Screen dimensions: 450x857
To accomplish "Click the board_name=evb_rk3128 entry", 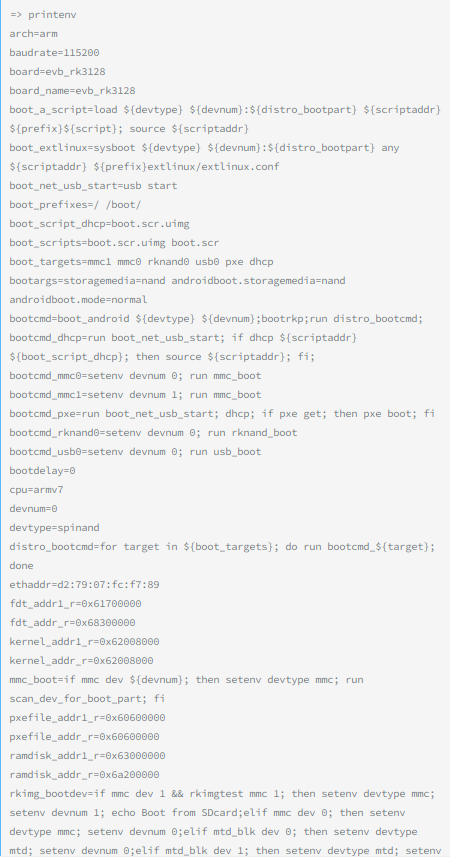I will point(72,91).
